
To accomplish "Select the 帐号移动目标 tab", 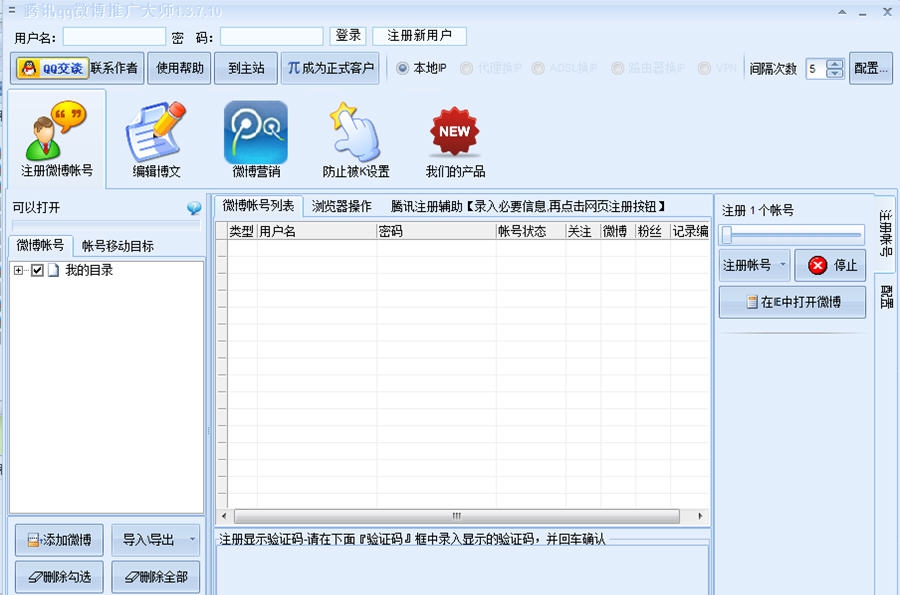I will pyautogui.click(x=118, y=246).
